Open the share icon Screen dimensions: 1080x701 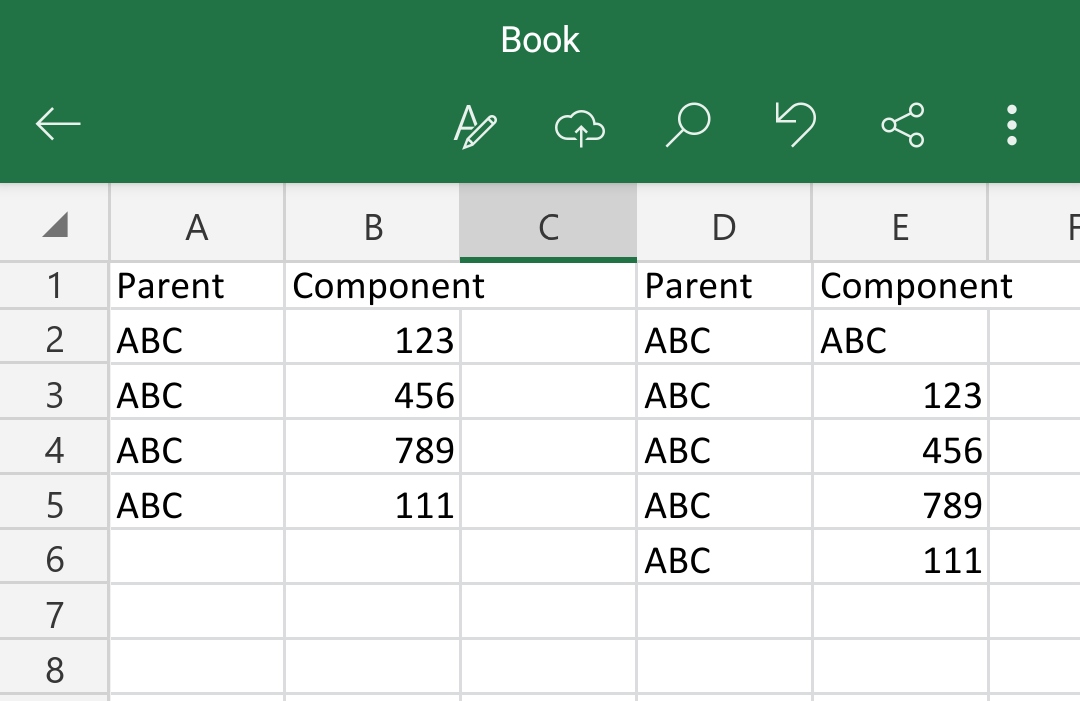pos(903,125)
